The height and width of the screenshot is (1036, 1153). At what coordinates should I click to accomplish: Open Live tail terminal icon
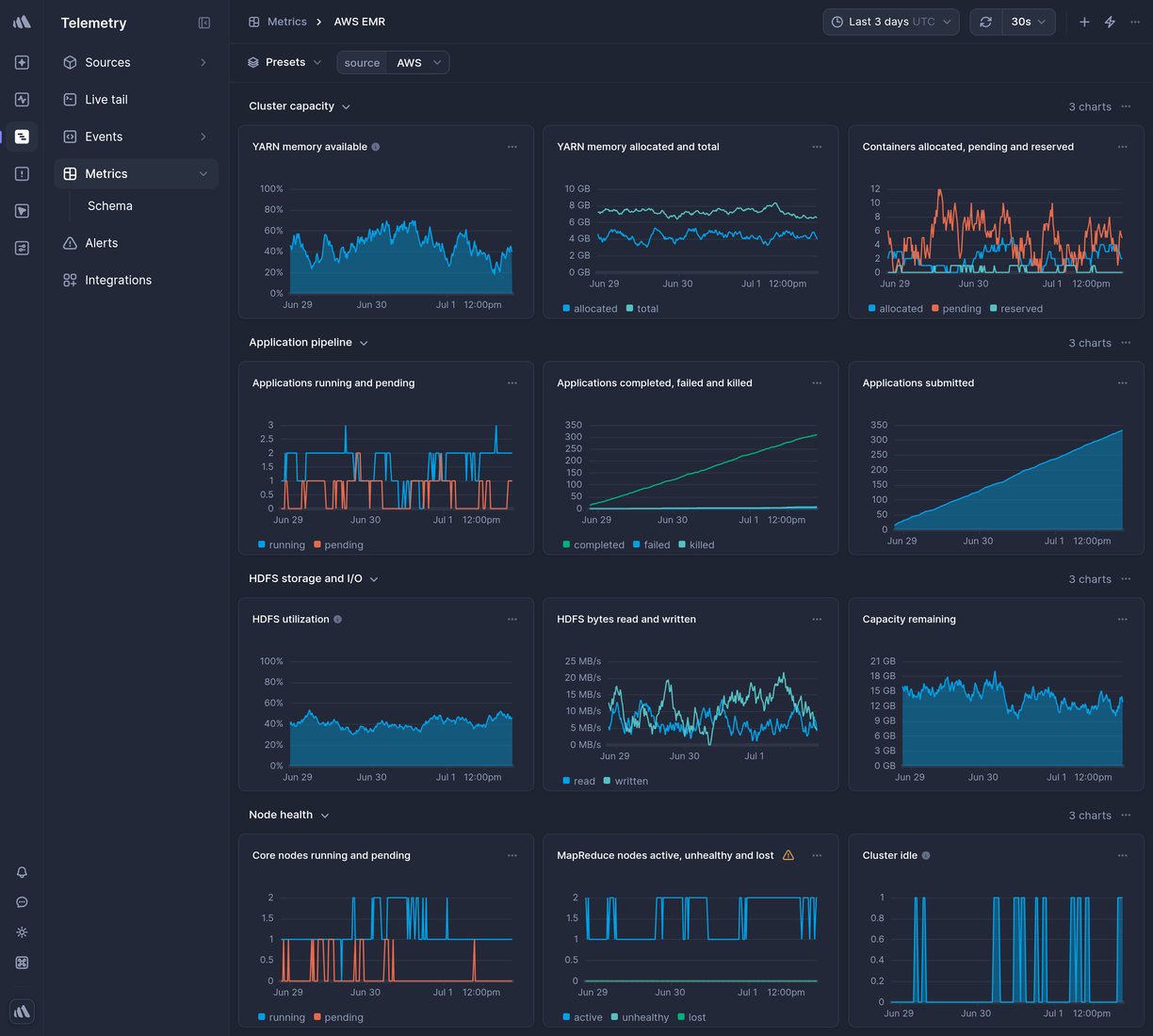(70, 99)
